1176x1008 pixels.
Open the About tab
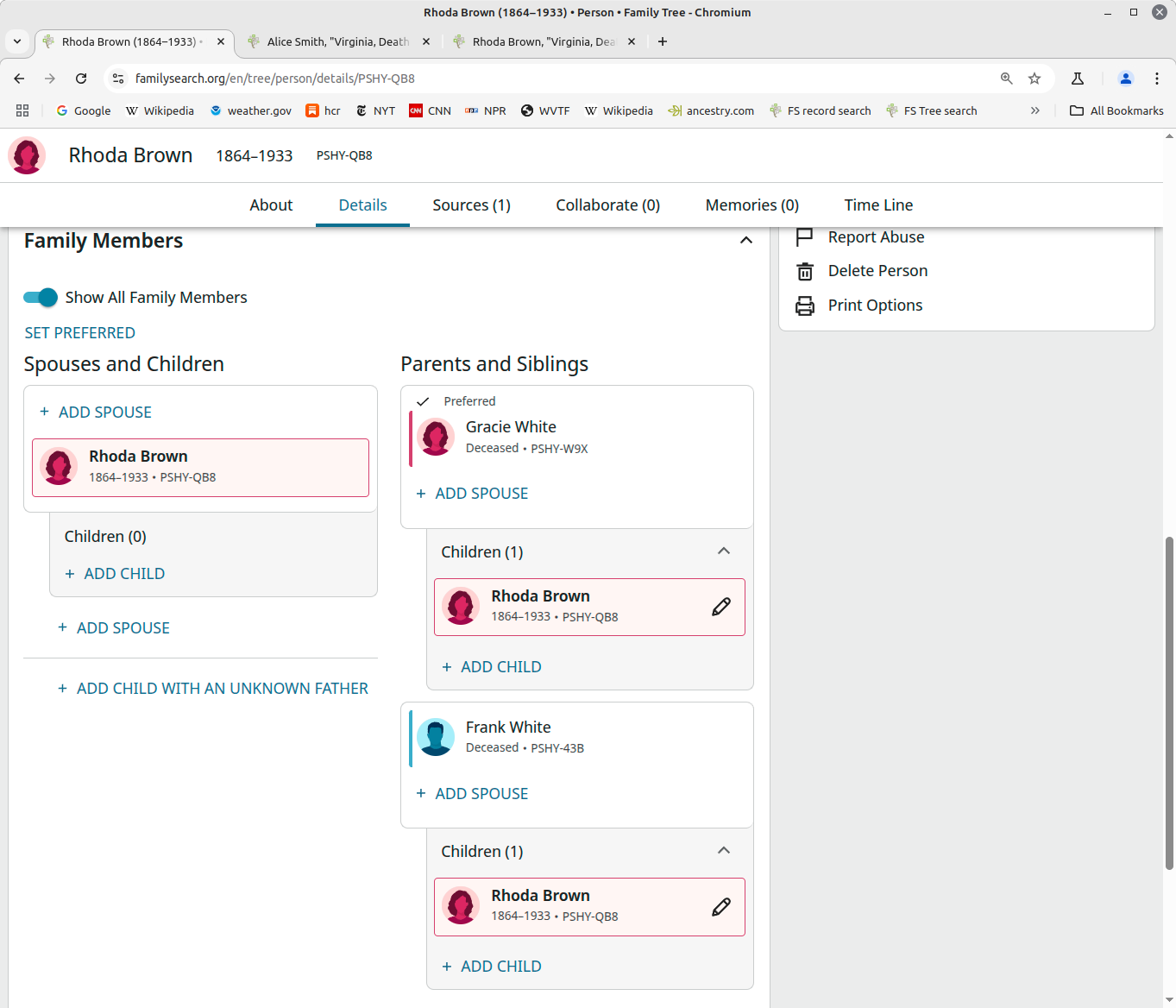click(x=271, y=205)
